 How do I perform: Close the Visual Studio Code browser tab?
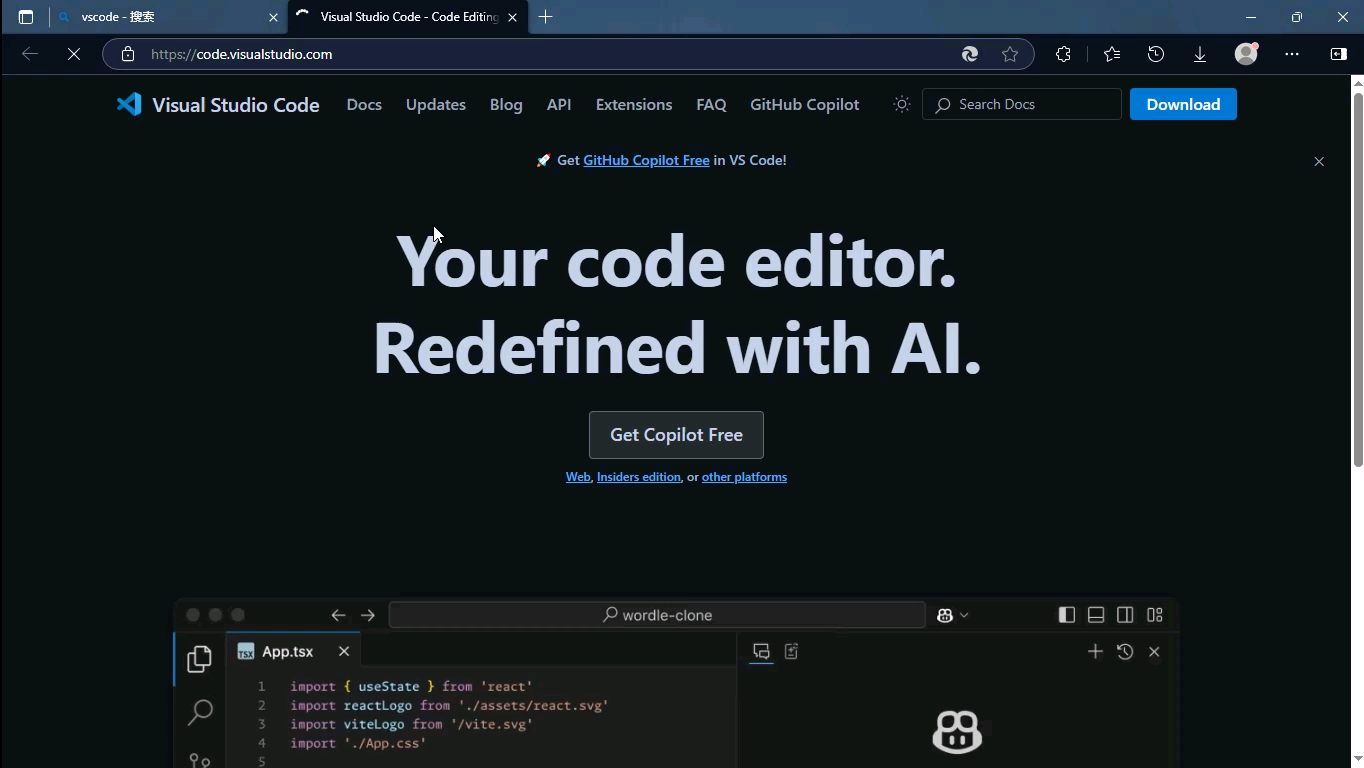tap(512, 17)
